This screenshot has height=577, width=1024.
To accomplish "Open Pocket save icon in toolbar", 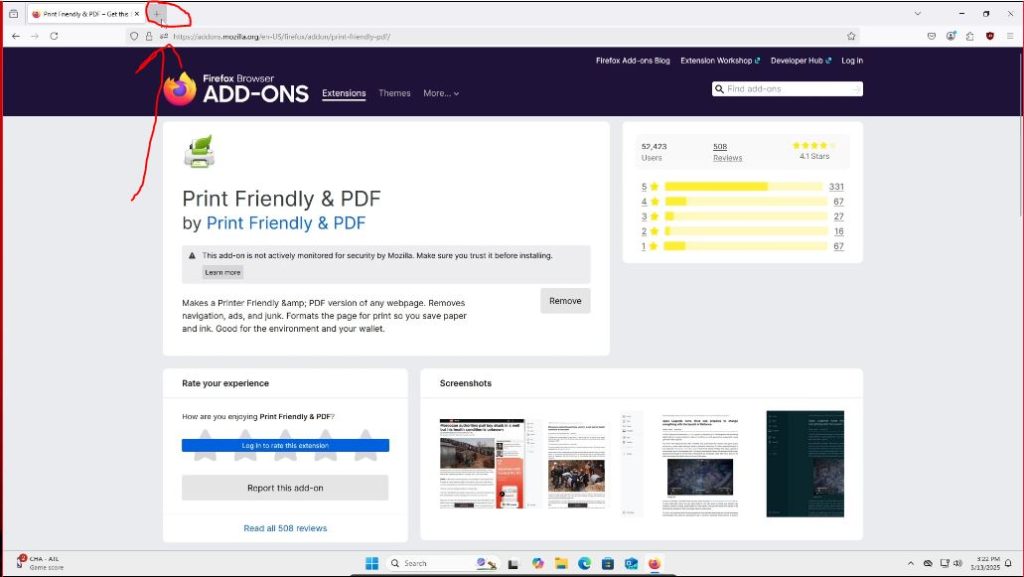I will coord(932,37).
